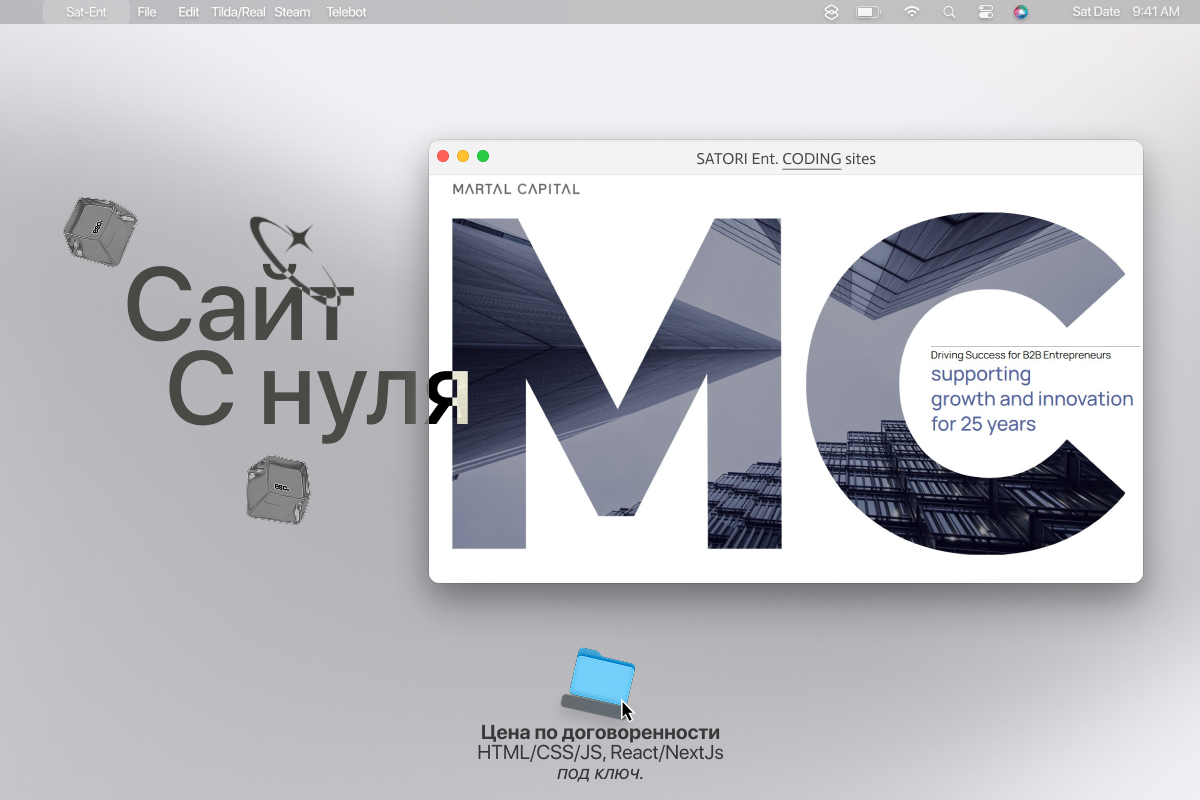The height and width of the screenshot is (800, 1200).
Task: Open the Control Center icon
Action: (985, 12)
